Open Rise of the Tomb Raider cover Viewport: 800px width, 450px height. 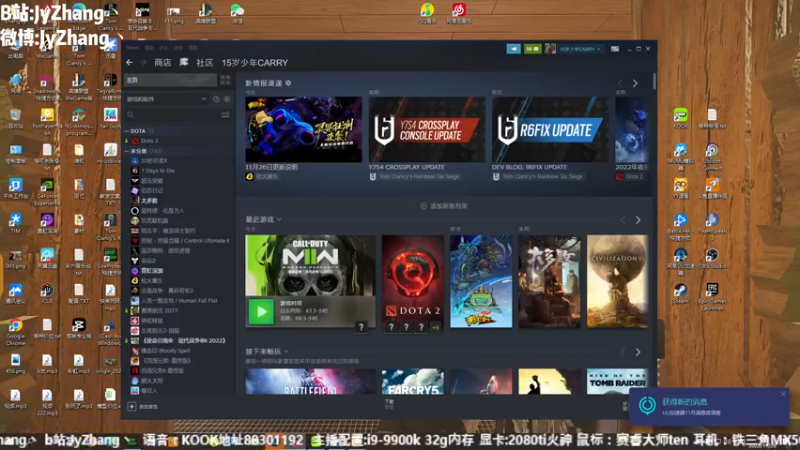617,381
